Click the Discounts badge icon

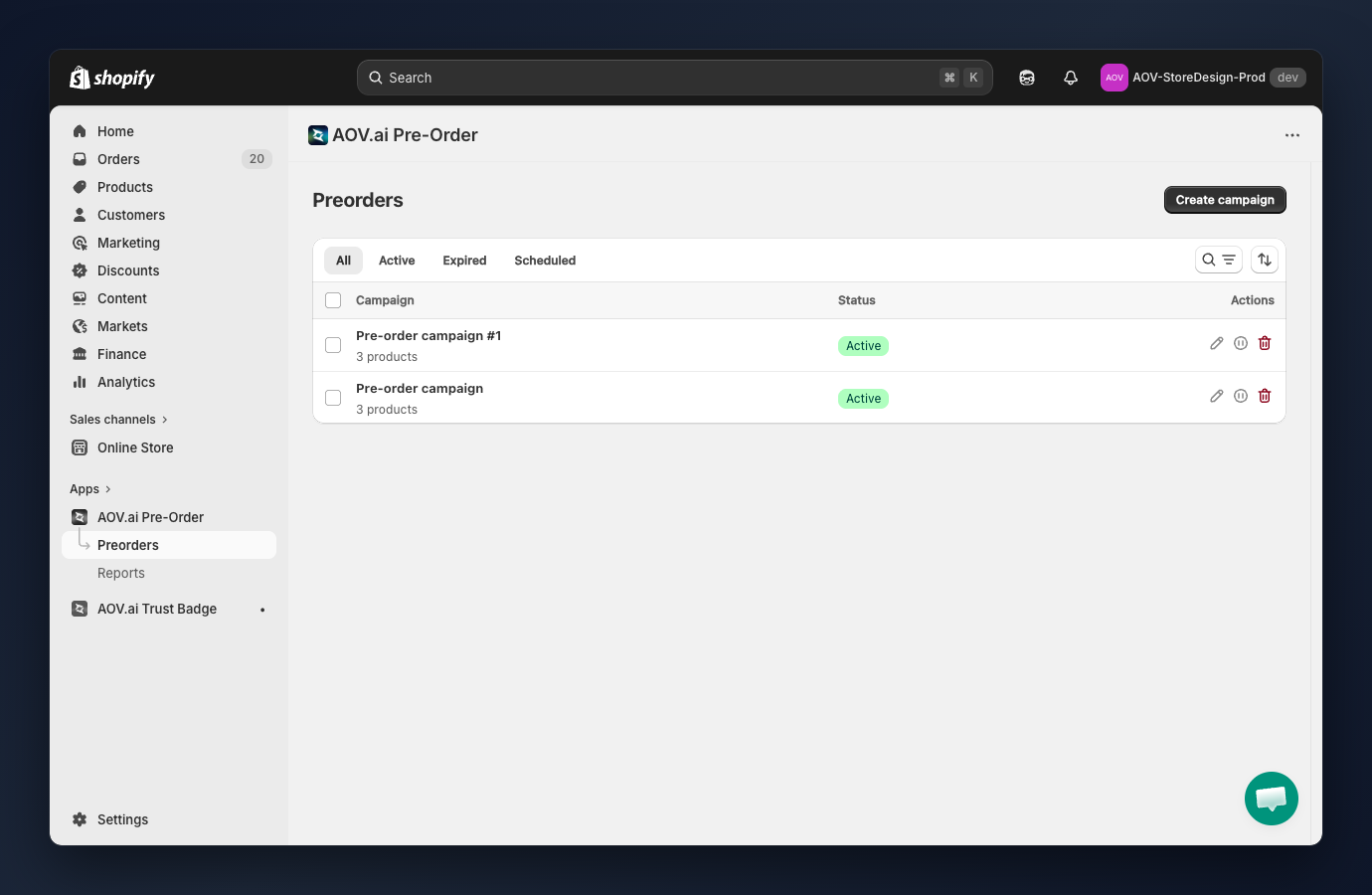click(80, 270)
